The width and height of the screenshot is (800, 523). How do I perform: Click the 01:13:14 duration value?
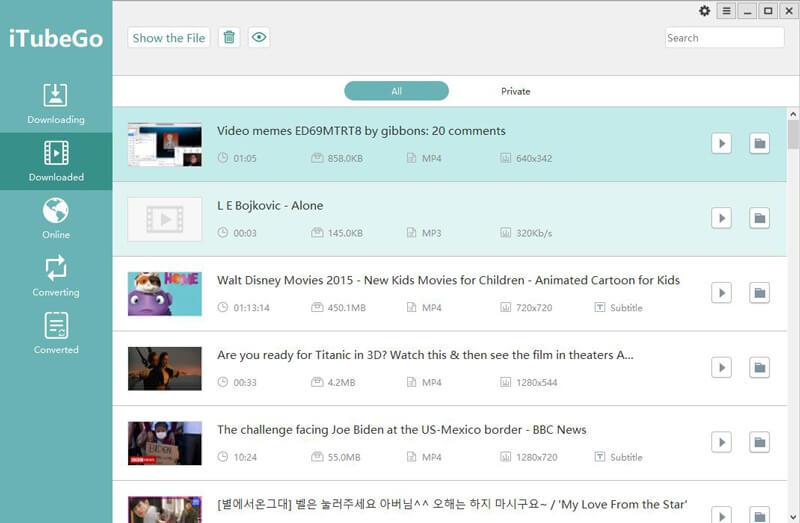(251, 308)
